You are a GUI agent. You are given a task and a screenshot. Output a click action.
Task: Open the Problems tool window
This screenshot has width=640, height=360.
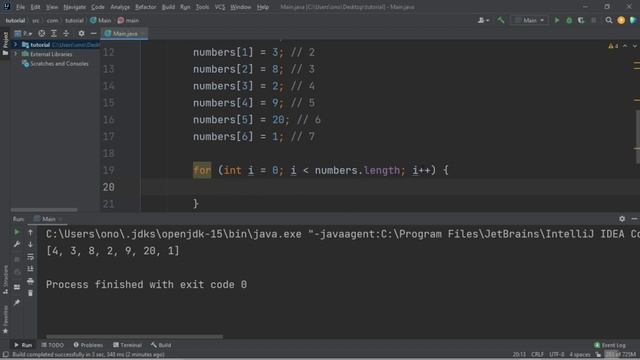click(88, 345)
